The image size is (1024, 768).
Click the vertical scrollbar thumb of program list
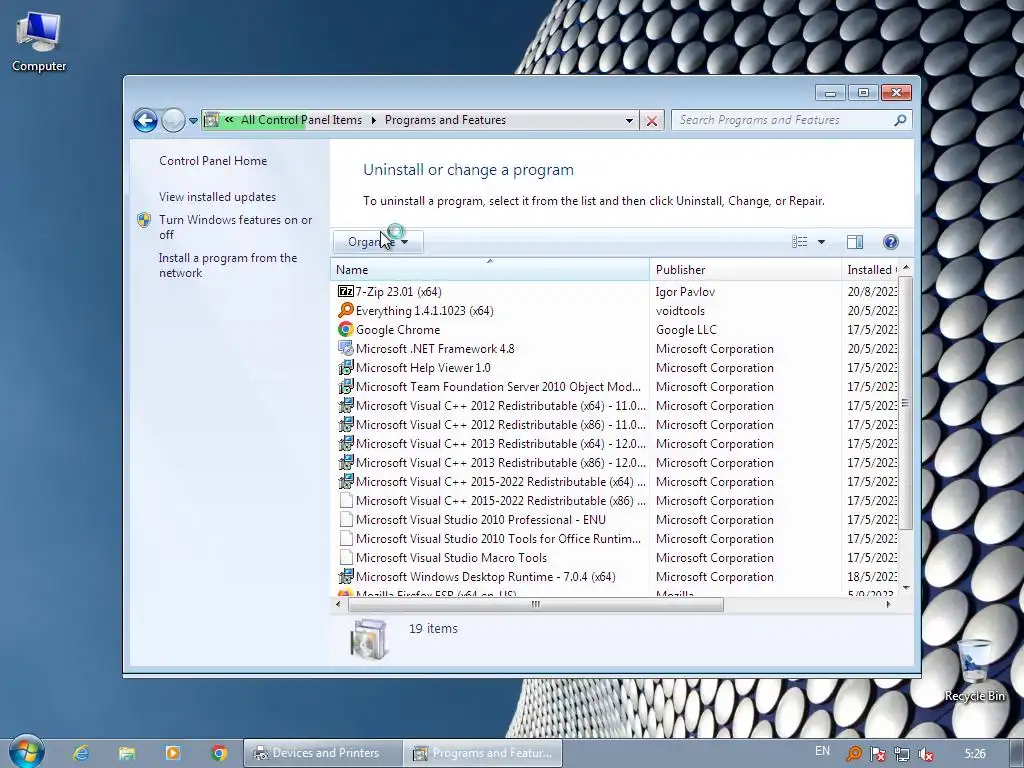(x=905, y=402)
